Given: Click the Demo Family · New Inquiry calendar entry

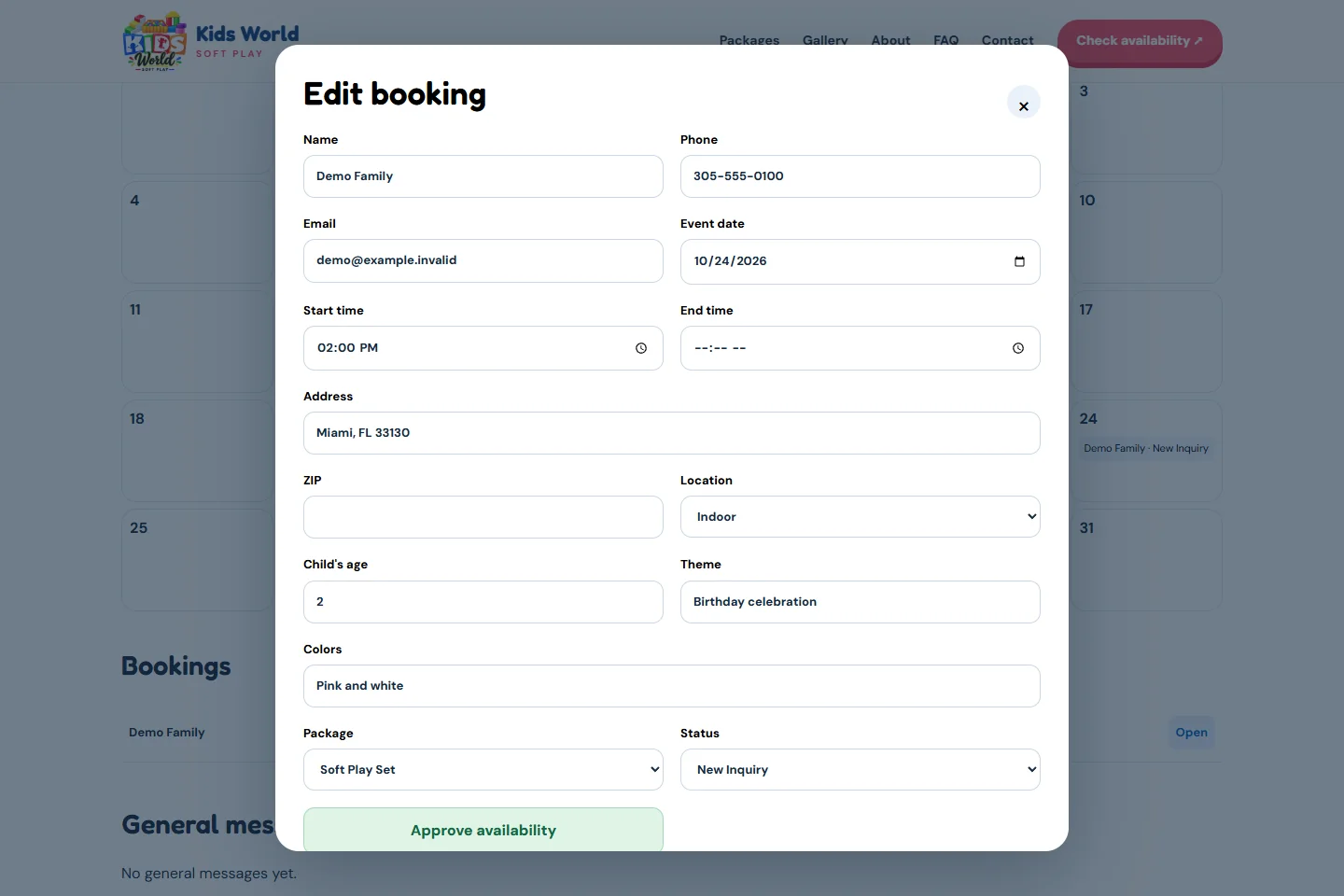Looking at the screenshot, I should pyautogui.click(x=1146, y=448).
